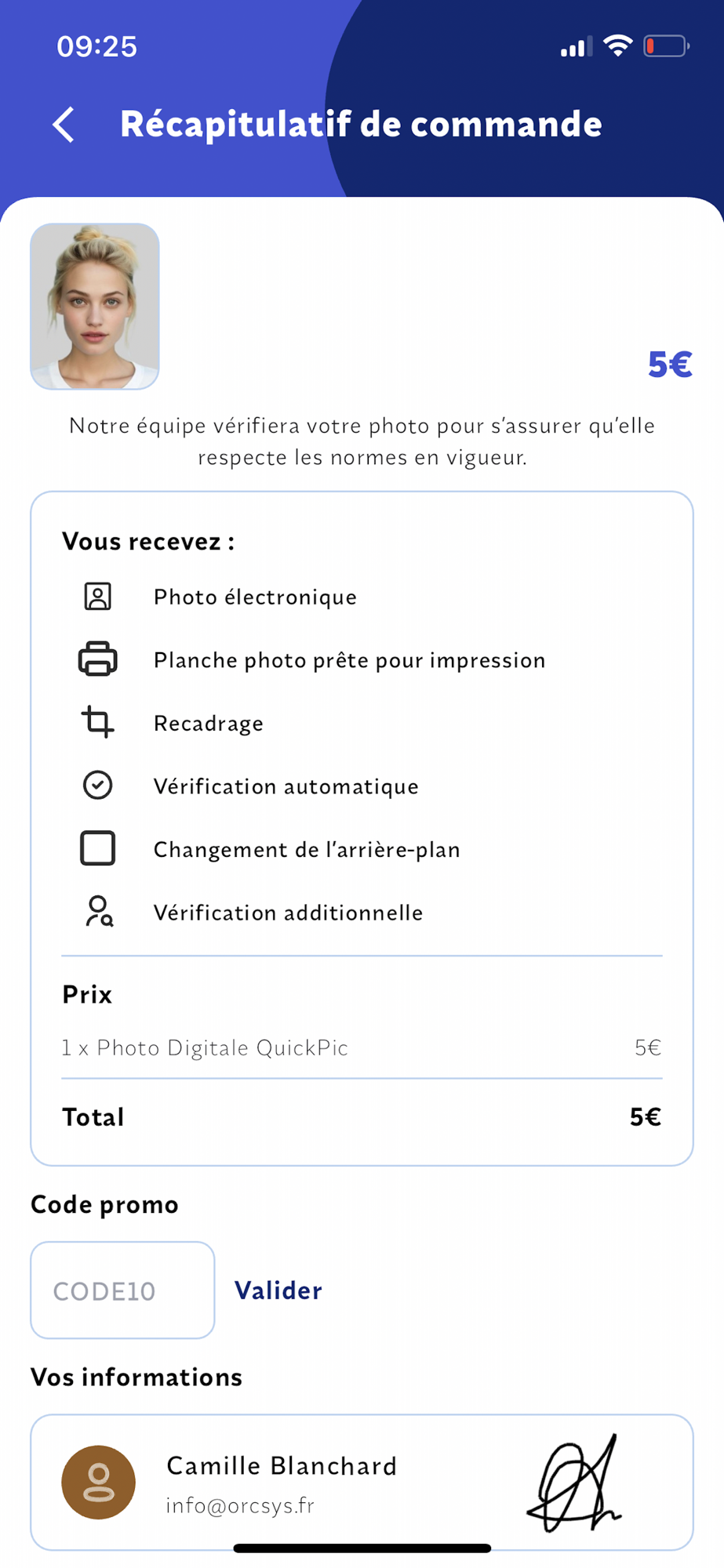Go back using the header chevron arrow
724x1568 pixels.
64,125
